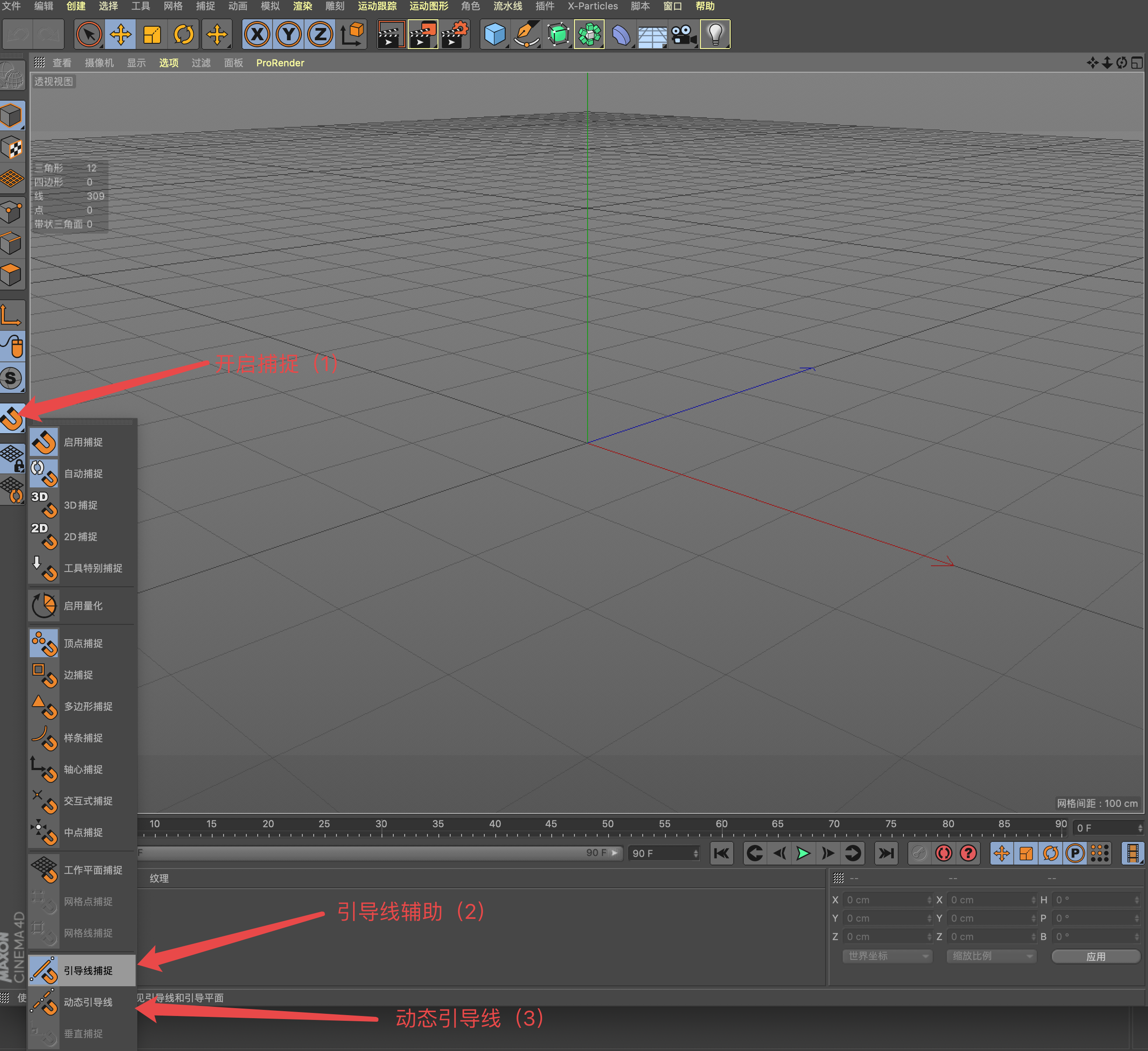Open the 捕捉 menu in the menu bar

[x=205, y=6]
